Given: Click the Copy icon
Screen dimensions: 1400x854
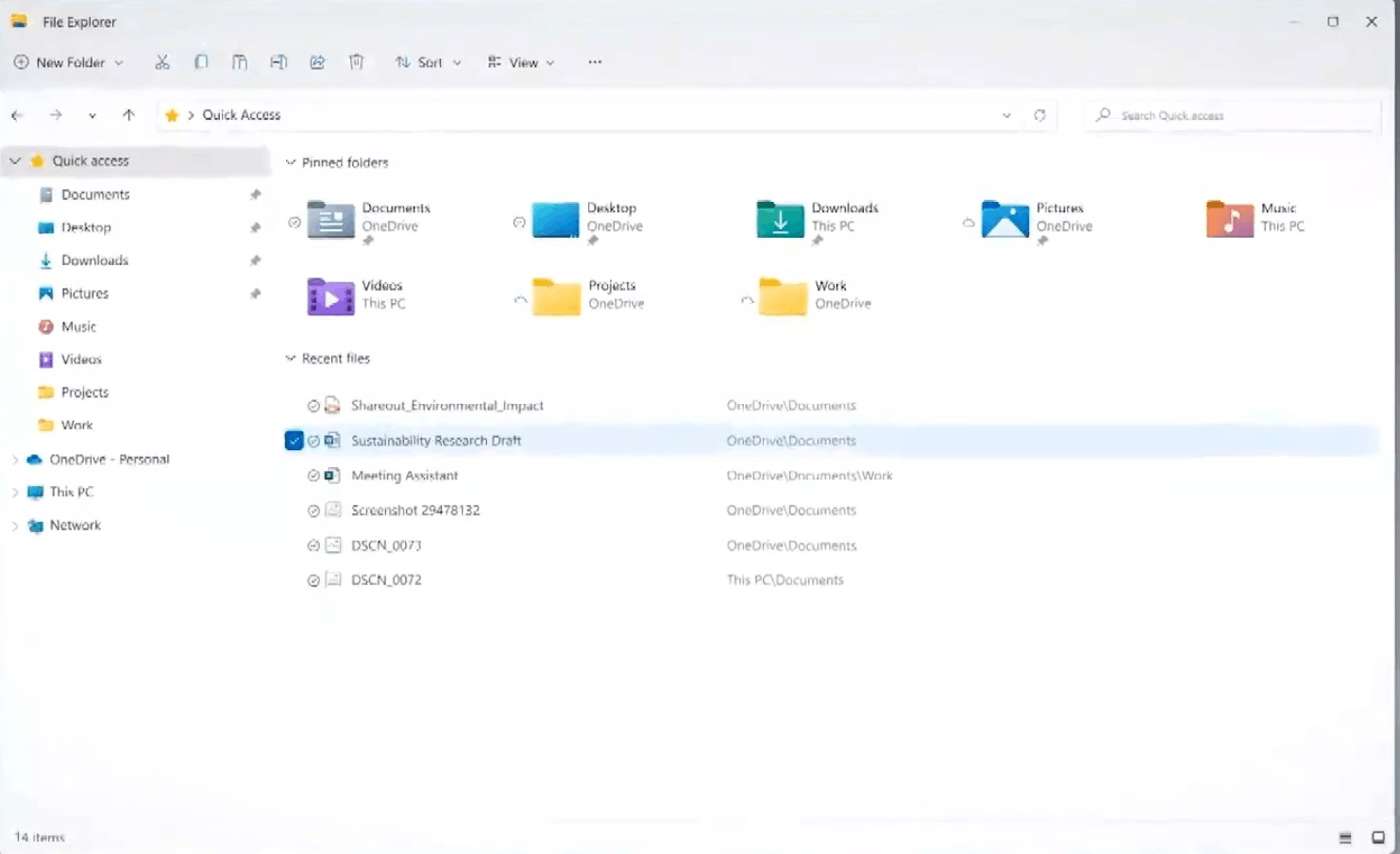Looking at the screenshot, I should tap(201, 61).
